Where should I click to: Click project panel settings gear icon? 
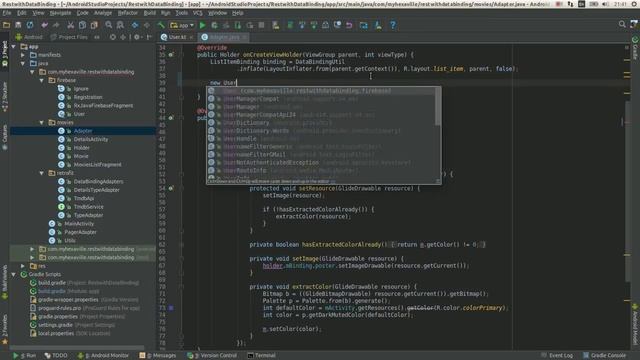click(x=137, y=37)
